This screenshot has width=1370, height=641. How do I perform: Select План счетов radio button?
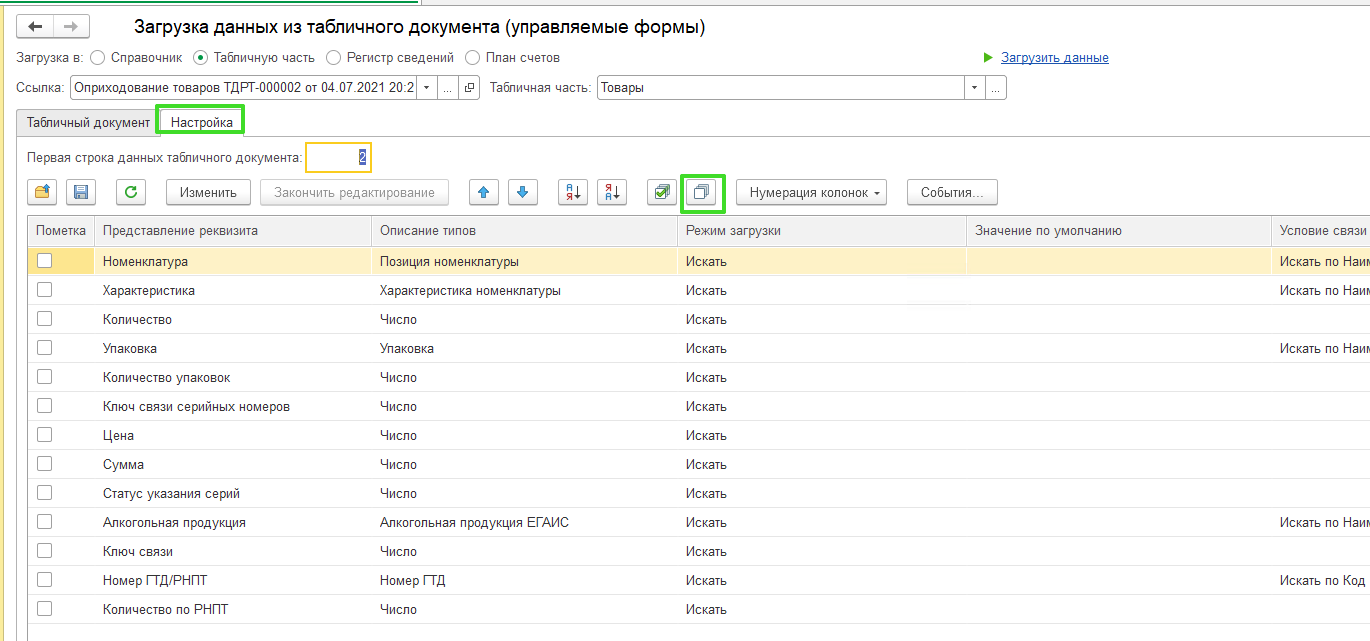click(473, 58)
